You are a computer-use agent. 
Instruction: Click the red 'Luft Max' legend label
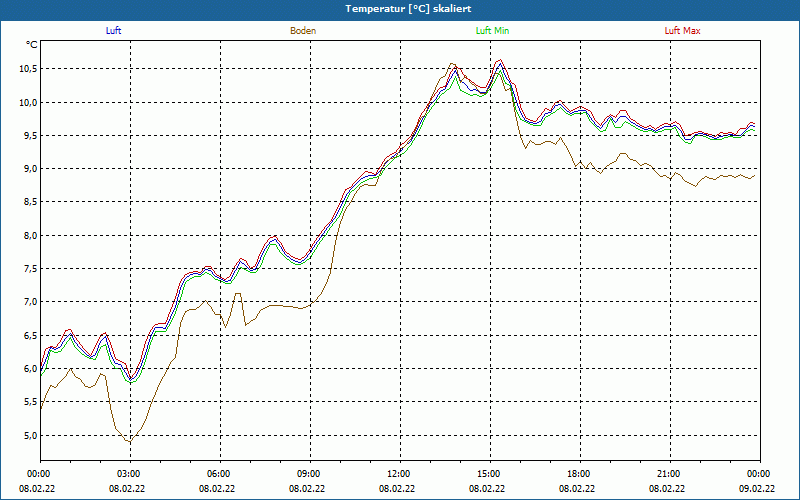[682, 31]
